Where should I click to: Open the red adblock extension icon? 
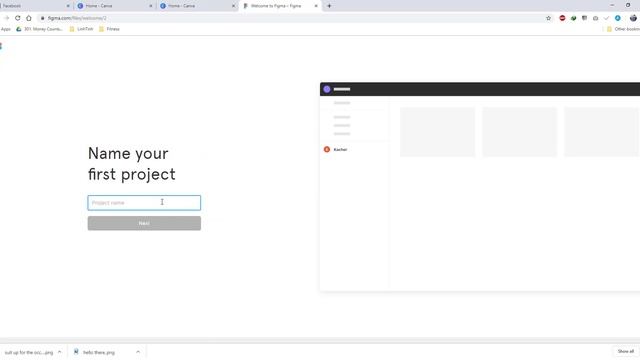click(x=562, y=18)
